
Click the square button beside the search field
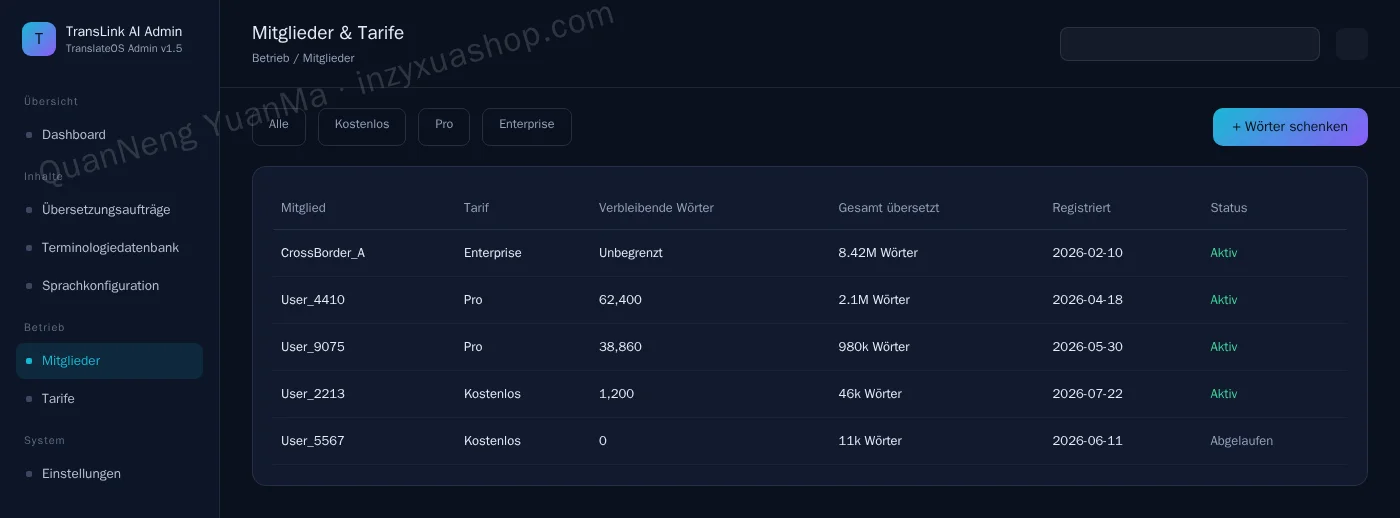(1352, 44)
